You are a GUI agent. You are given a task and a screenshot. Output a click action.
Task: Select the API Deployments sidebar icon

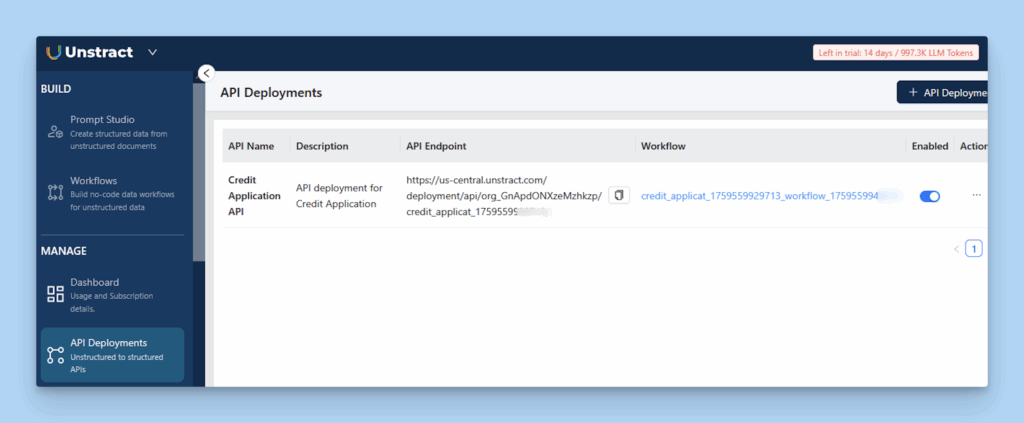56,354
